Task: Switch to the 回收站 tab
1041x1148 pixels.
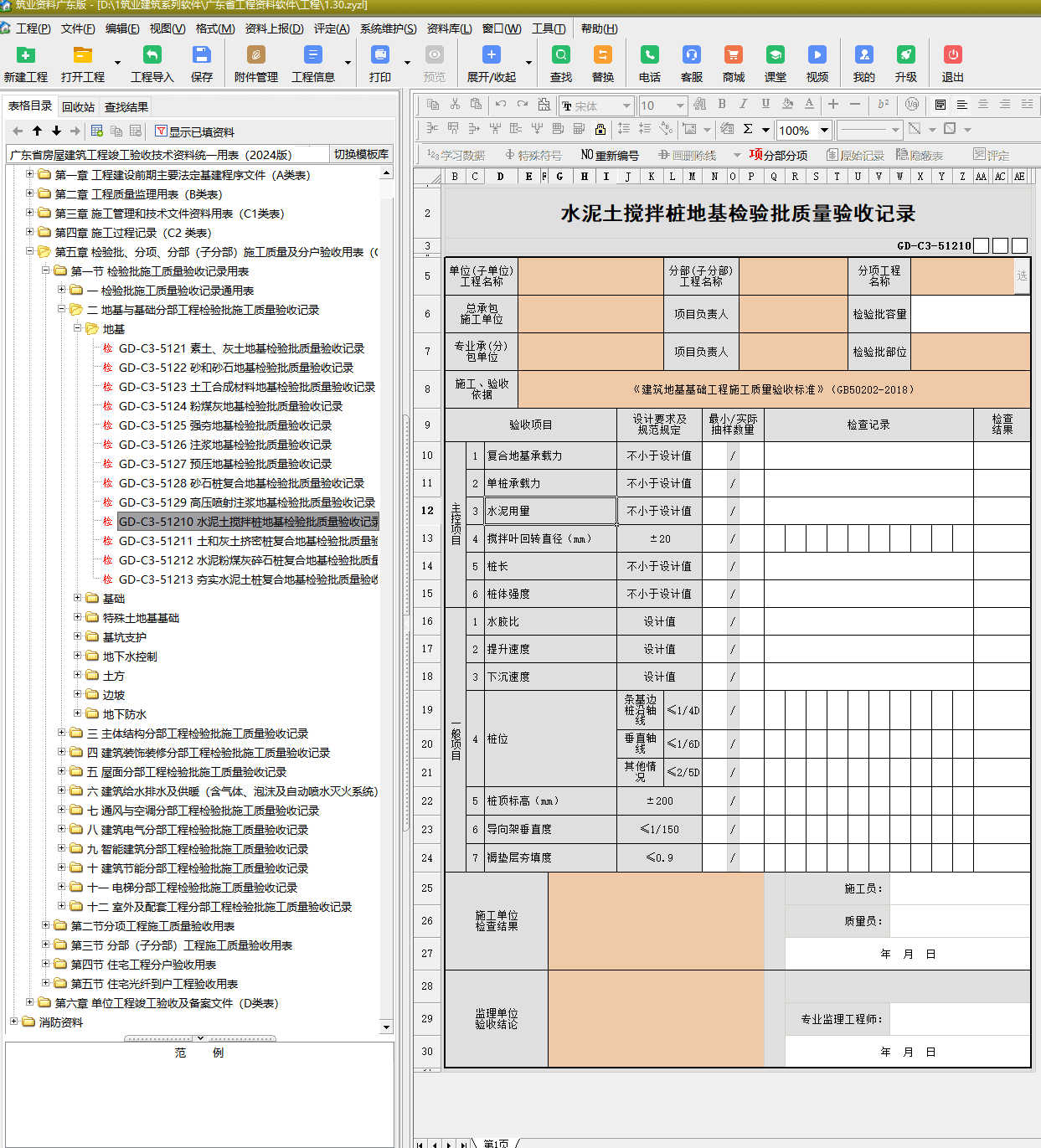Action: click(78, 107)
